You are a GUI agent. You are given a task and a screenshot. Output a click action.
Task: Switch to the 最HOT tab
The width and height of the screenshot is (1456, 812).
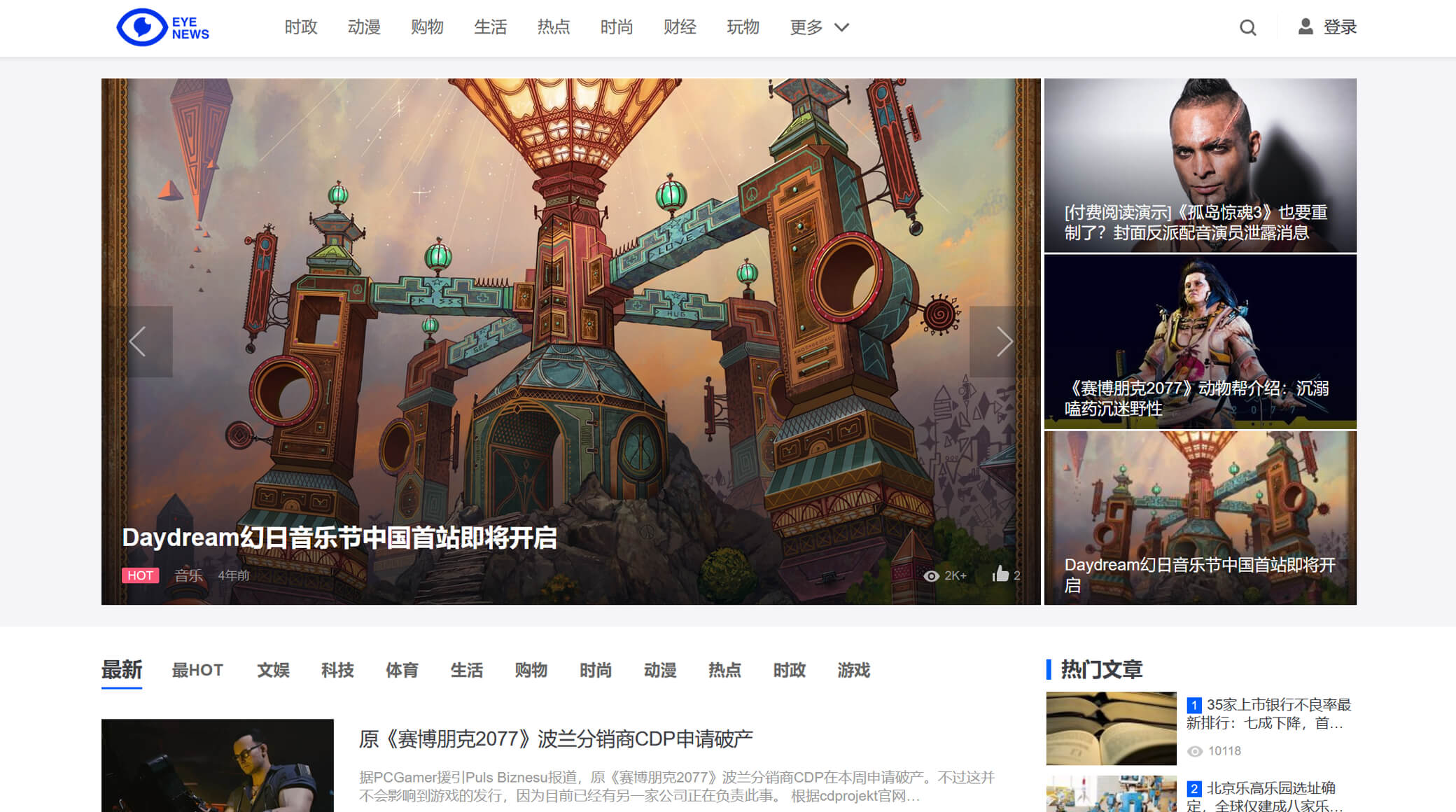click(197, 670)
